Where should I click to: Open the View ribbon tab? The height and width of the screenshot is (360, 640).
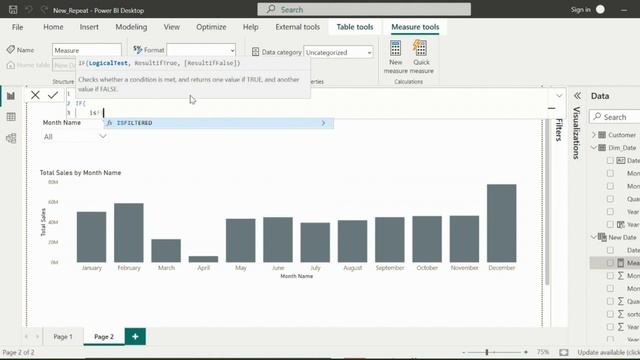(x=171, y=27)
